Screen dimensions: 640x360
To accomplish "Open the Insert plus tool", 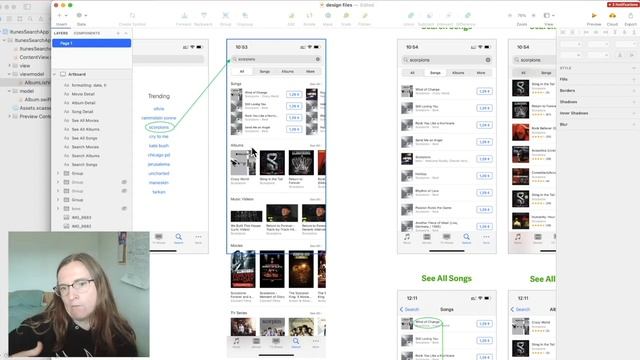I will tap(60, 16).
